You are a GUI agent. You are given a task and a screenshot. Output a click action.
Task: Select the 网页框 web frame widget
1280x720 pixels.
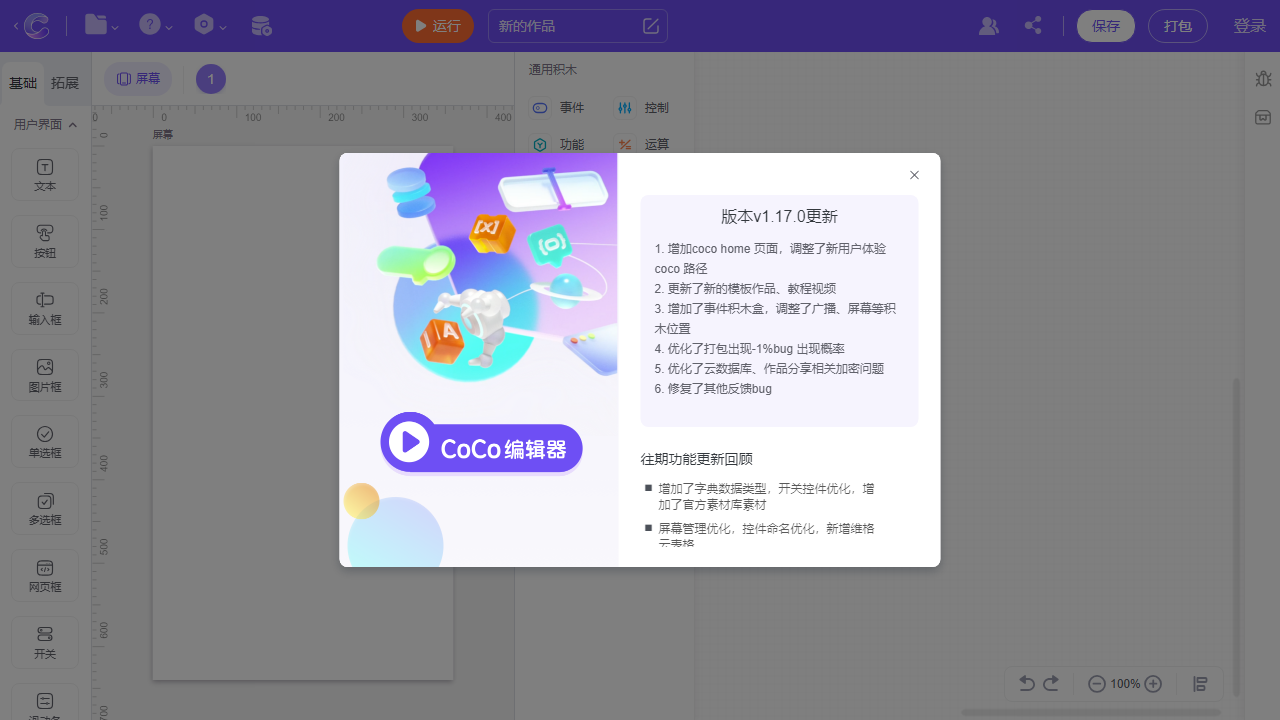[x=45, y=576]
